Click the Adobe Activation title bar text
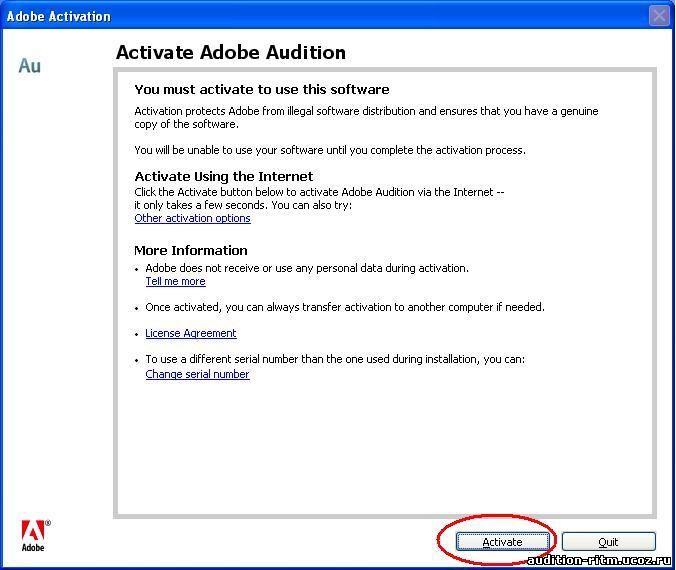Viewport: 676px width, 570px height. (x=59, y=16)
